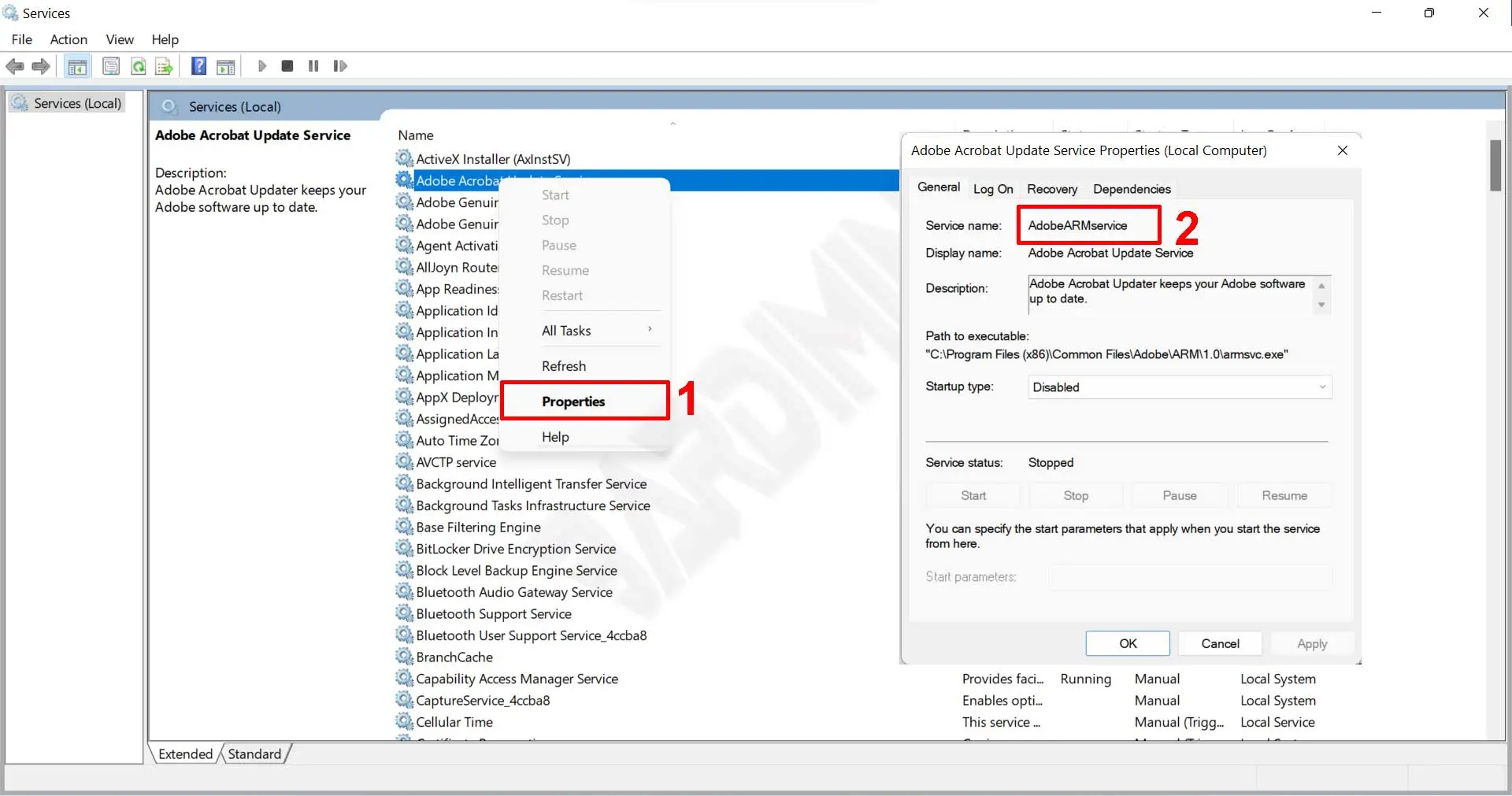Click the Cancel button in the dialog

tap(1220, 643)
